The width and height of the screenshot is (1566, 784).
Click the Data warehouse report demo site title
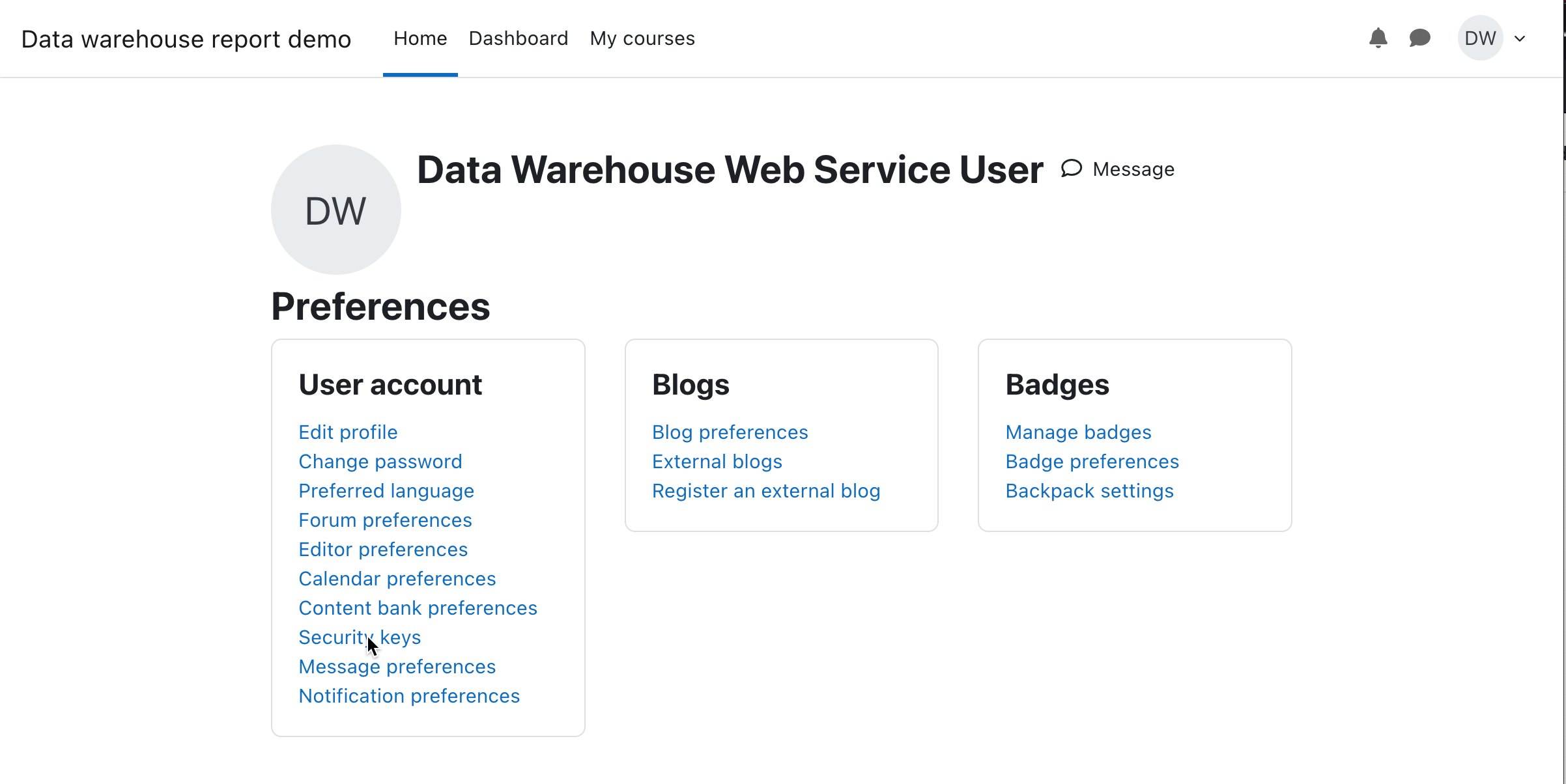pyautogui.click(x=186, y=39)
